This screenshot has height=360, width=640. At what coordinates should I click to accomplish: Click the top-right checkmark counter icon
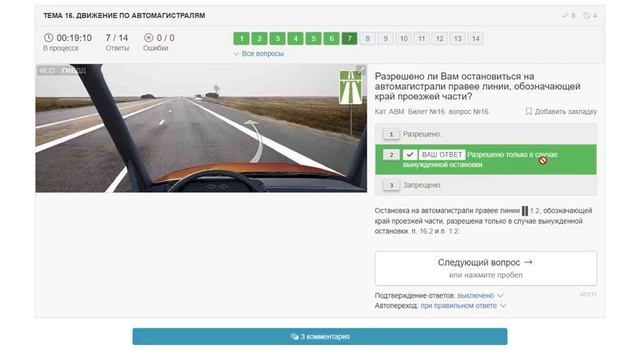coord(565,16)
